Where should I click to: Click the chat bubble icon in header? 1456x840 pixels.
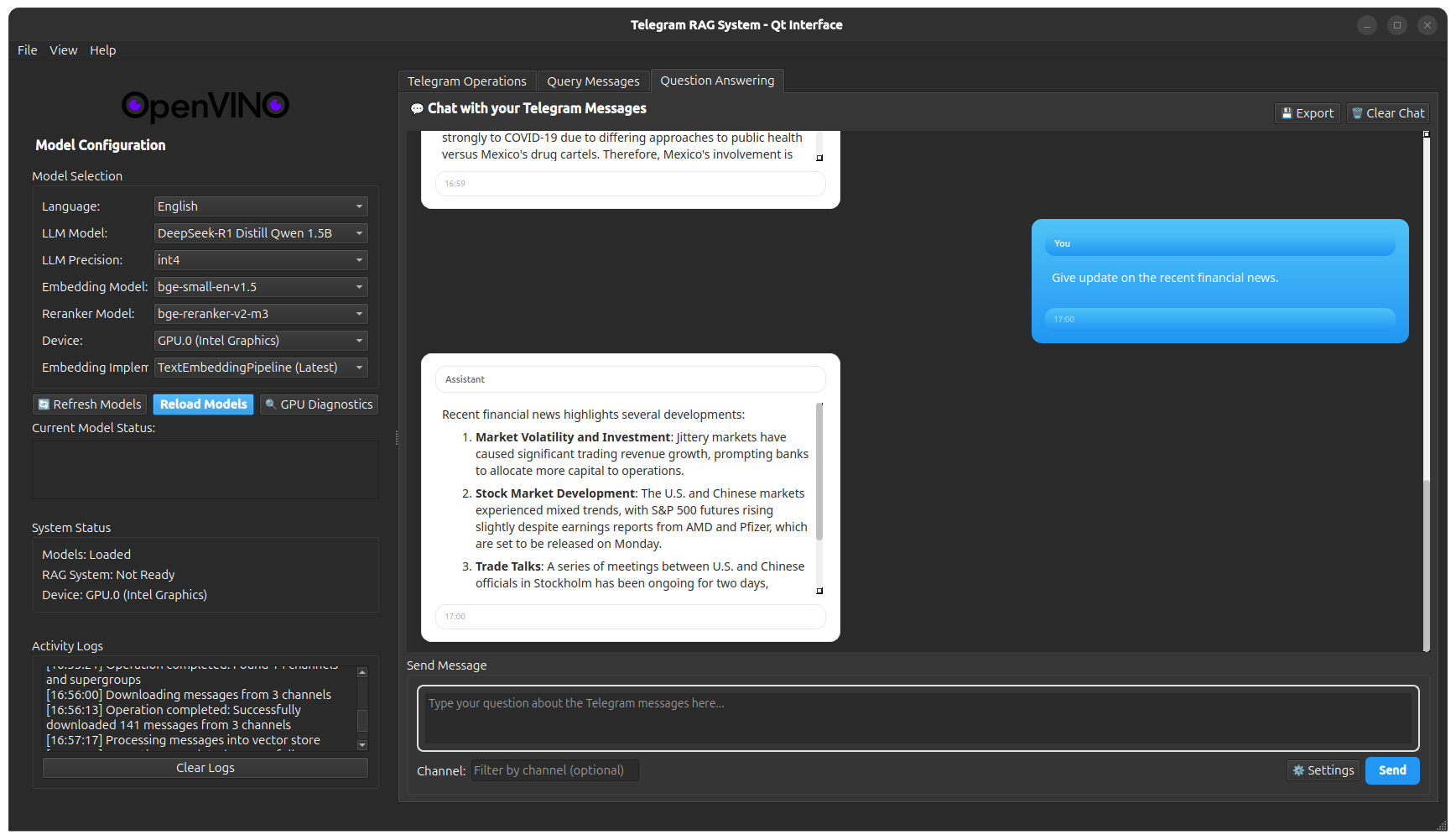(417, 109)
